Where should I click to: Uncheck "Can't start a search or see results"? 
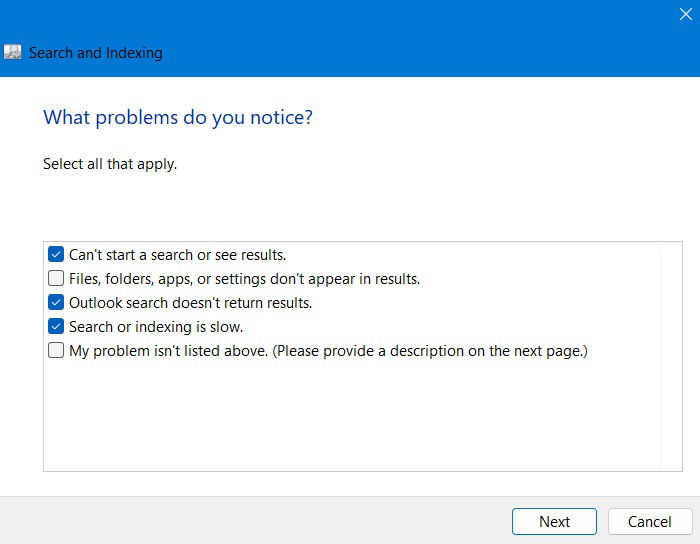(x=56, y=254)
